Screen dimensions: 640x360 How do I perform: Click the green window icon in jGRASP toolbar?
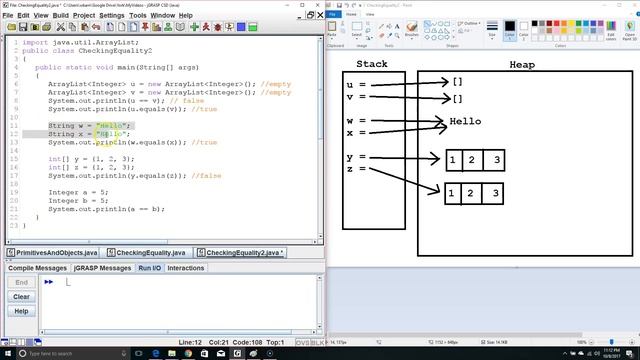(x=253, y=27)
